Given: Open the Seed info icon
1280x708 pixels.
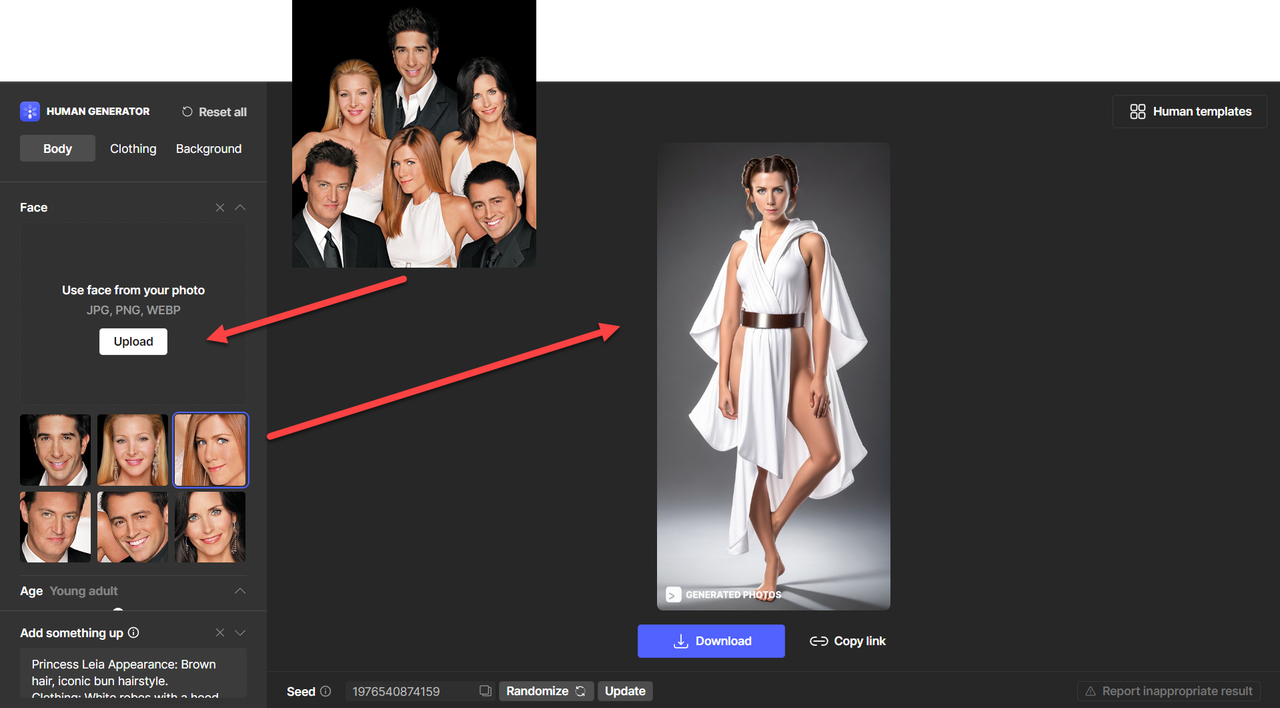Looking at the screenshot, I should pyautogui.click(x=325, y=691).
